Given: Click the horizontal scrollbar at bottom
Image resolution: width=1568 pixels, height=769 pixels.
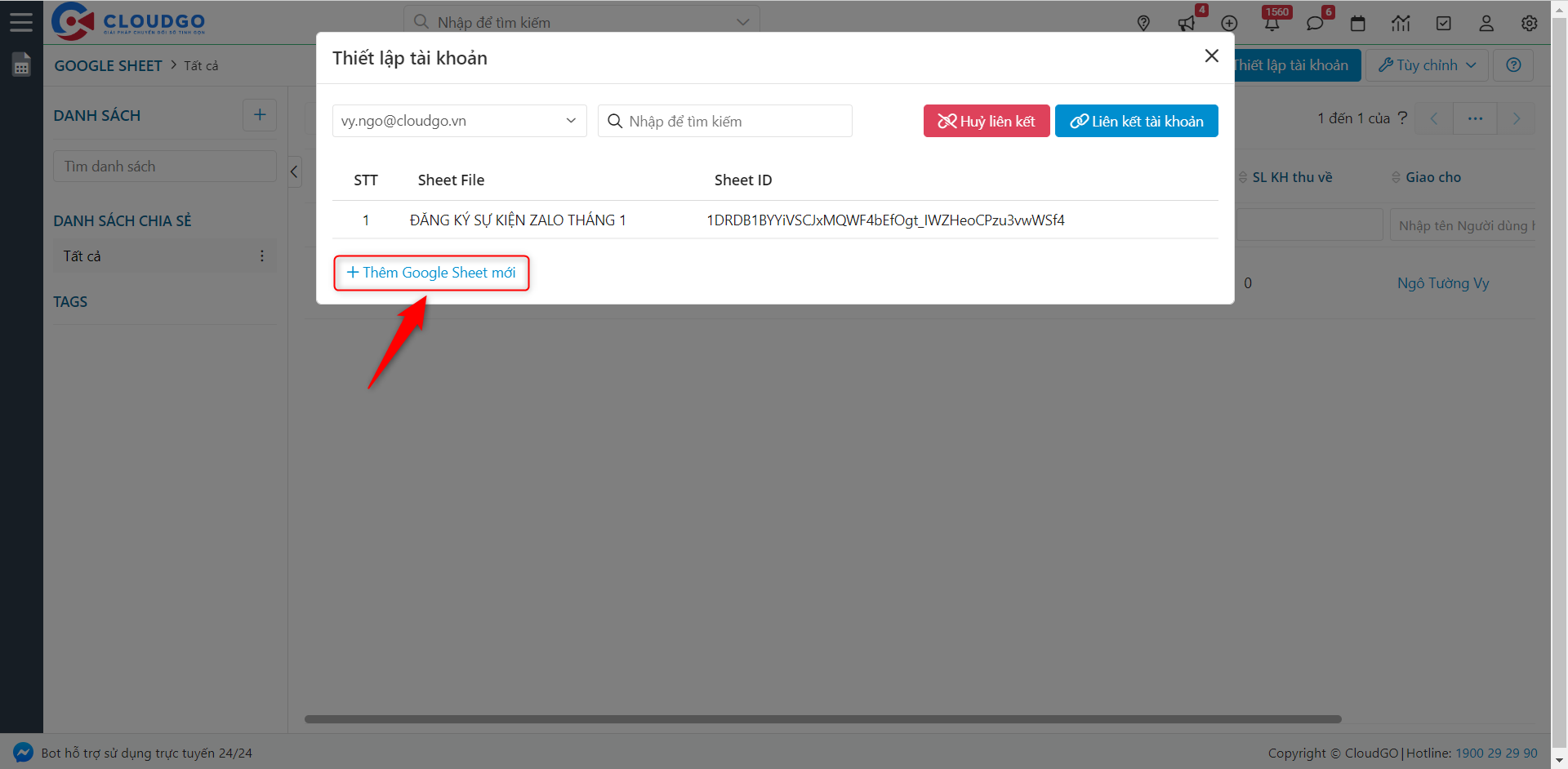Looking at the screenshot, I should tap(822, 719).
